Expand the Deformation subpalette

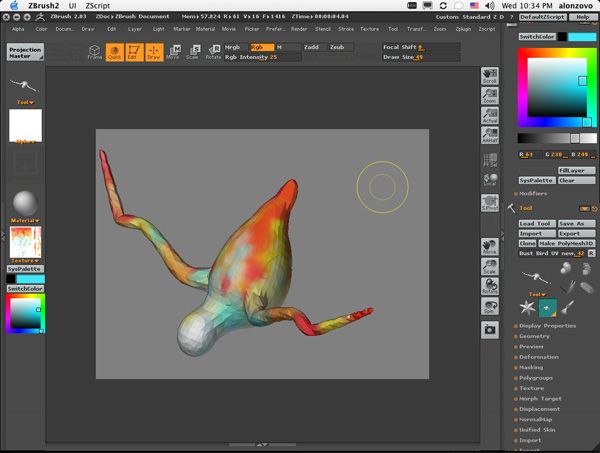tap(538, 357)
